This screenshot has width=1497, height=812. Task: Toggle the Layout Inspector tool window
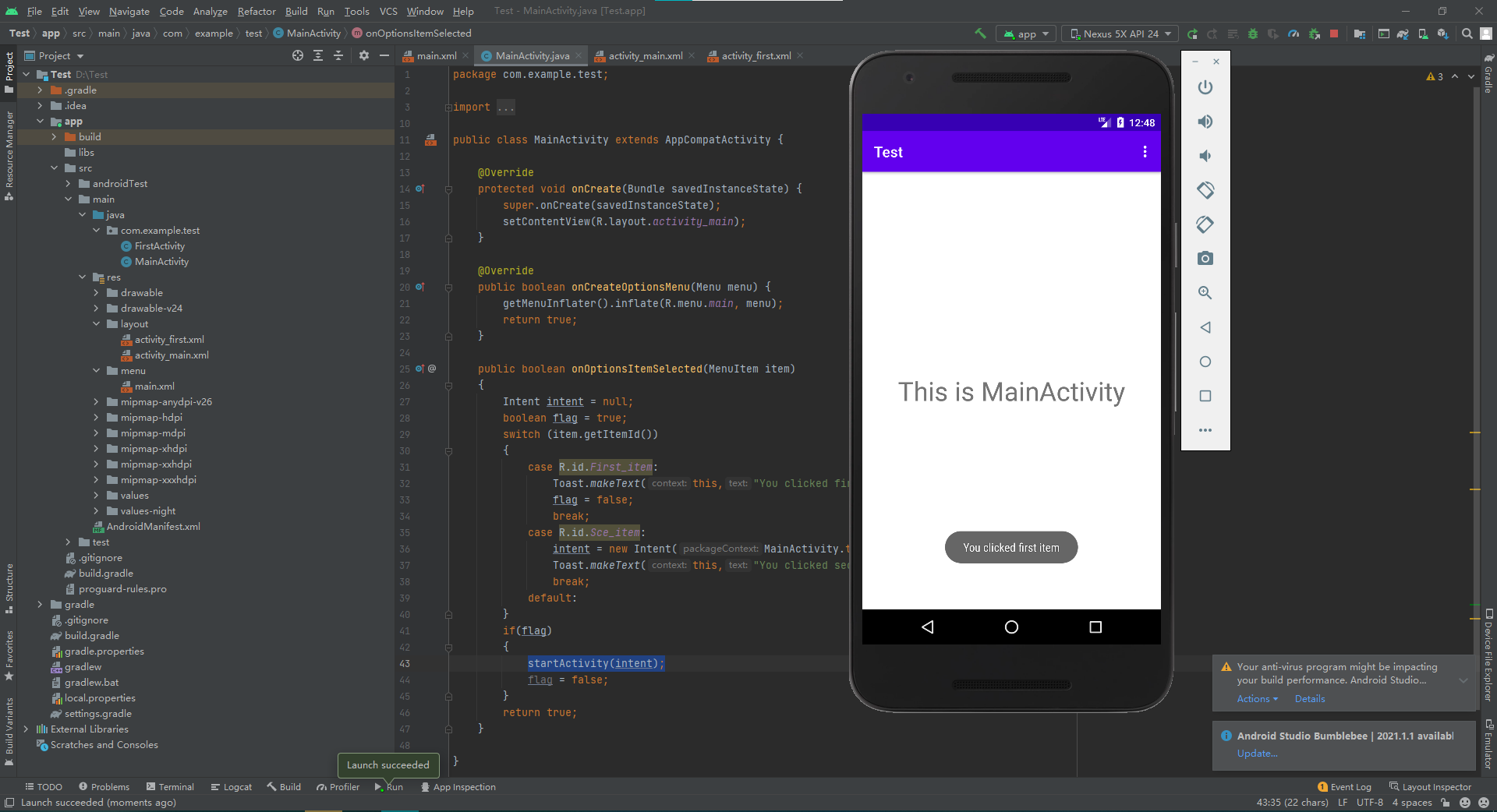pyautogui.click(x=1437, y=786)
